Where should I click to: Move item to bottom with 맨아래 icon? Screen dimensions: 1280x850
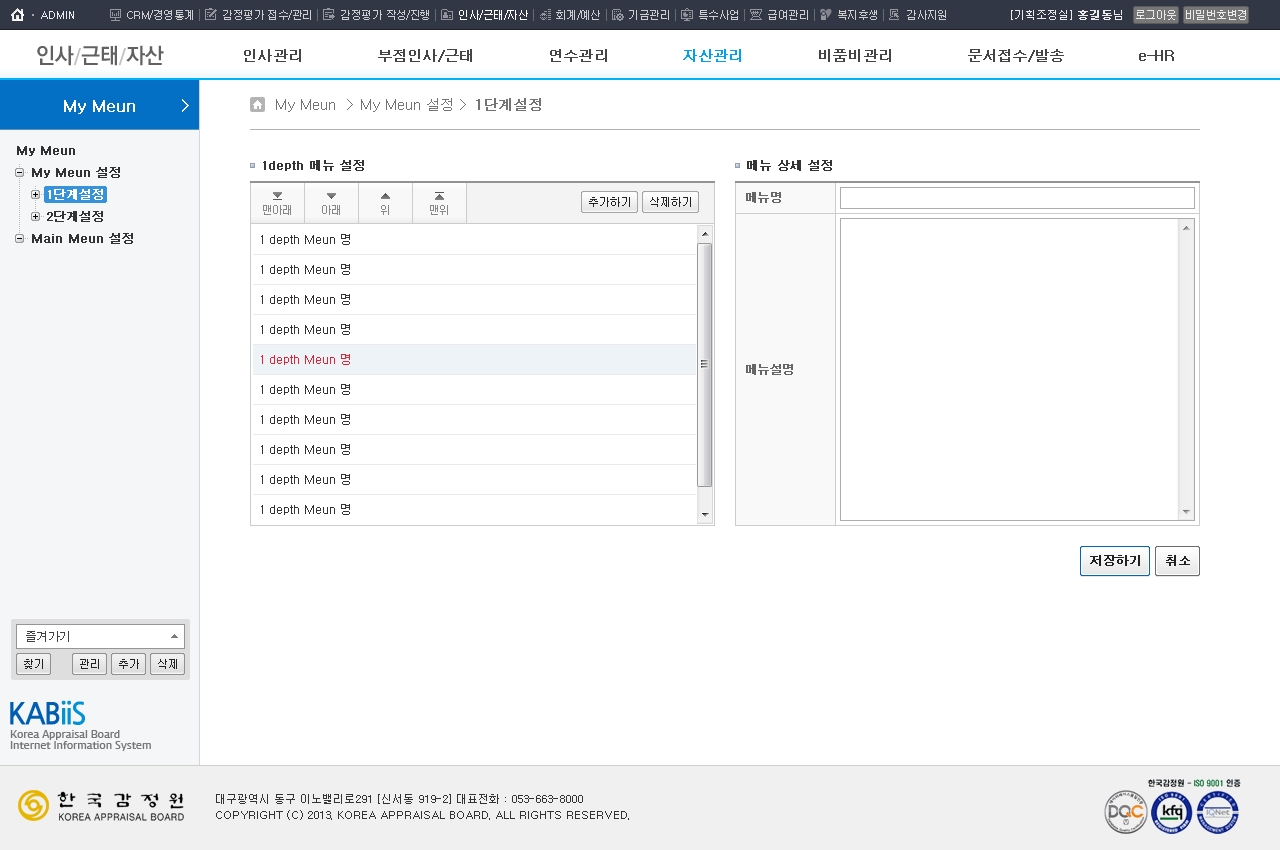pos(277,203)
